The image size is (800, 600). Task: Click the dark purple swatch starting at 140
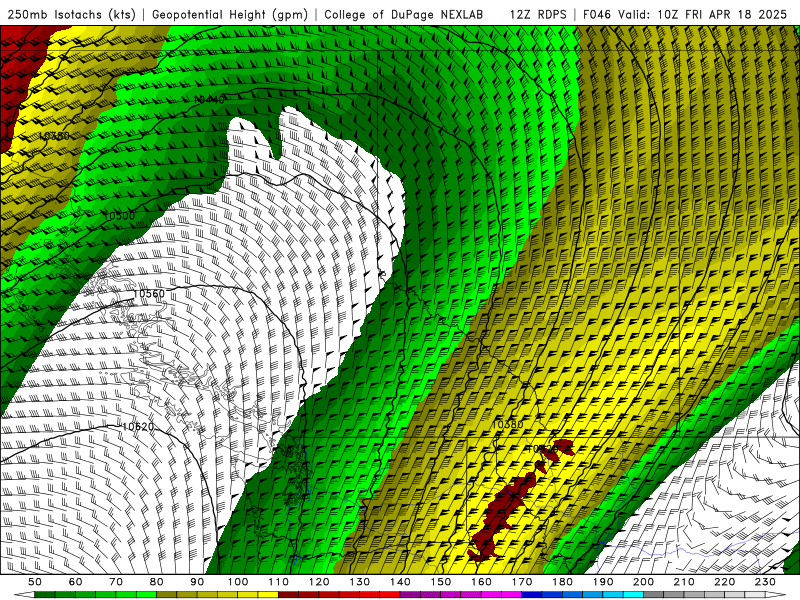coord(410,595)
